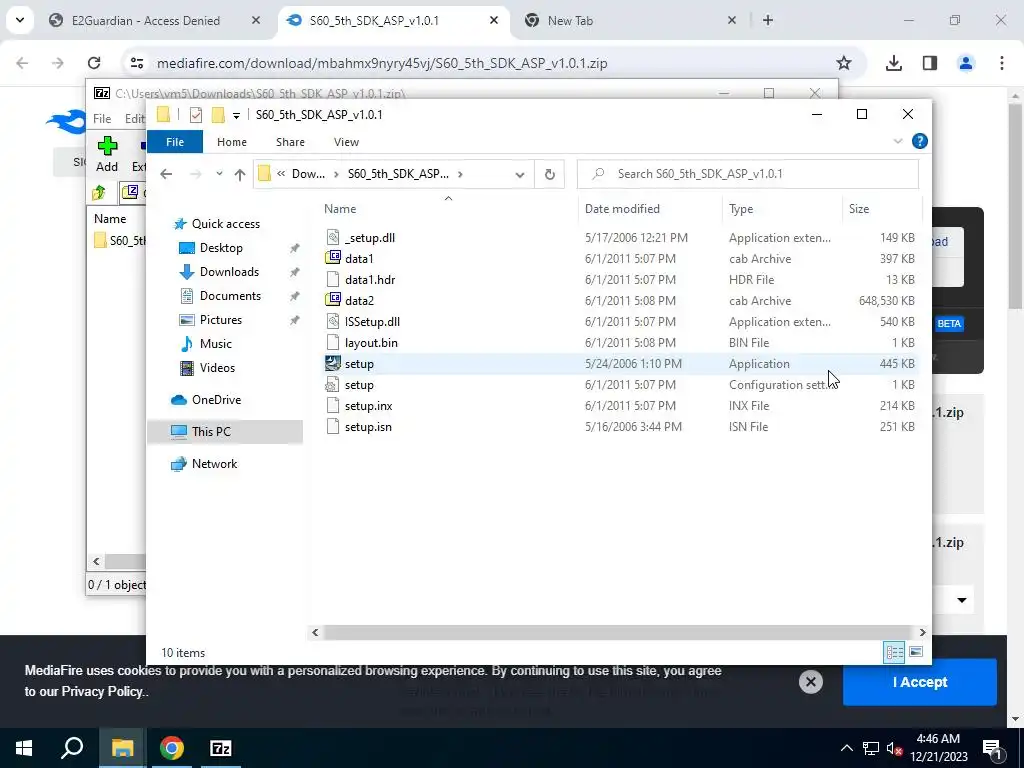Open a new Chrome tab
Viewport: 1024px width, 768px height.
[768, 21]
